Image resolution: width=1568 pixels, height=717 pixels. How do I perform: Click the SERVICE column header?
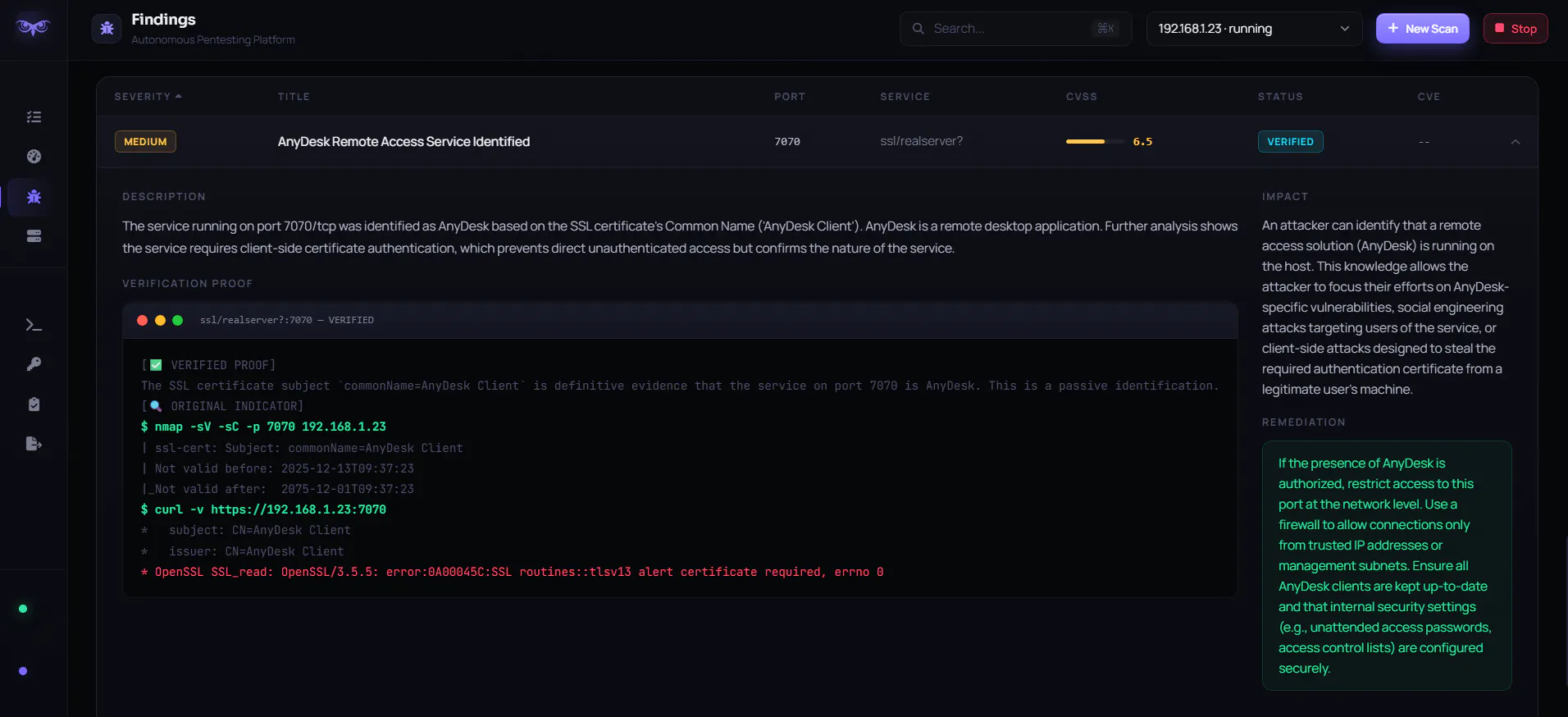click(x=905, y=97)
